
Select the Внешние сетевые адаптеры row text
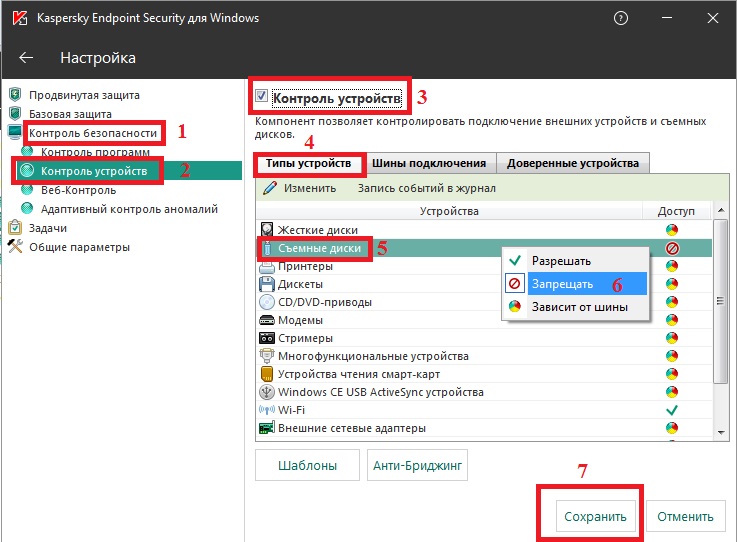[352, 428]
